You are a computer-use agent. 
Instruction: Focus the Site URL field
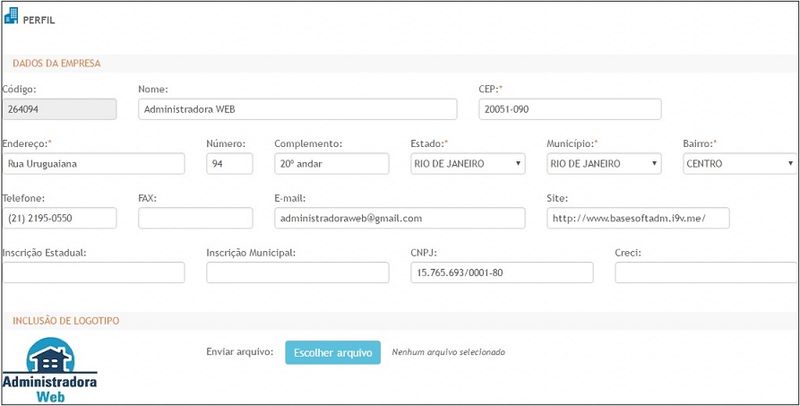coord(638,218)
